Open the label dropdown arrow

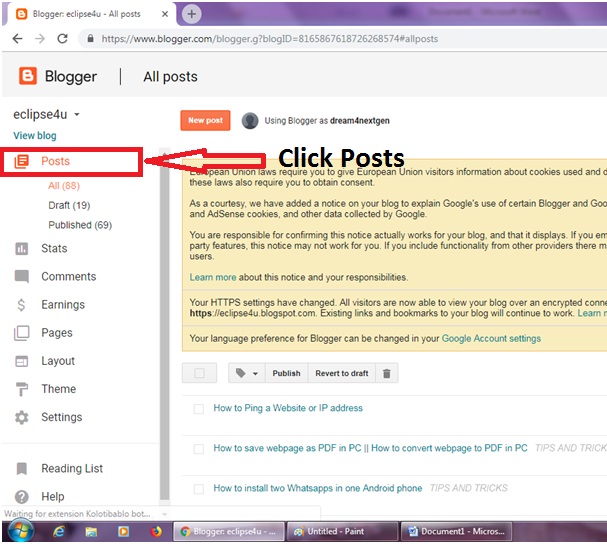(255, 374)
